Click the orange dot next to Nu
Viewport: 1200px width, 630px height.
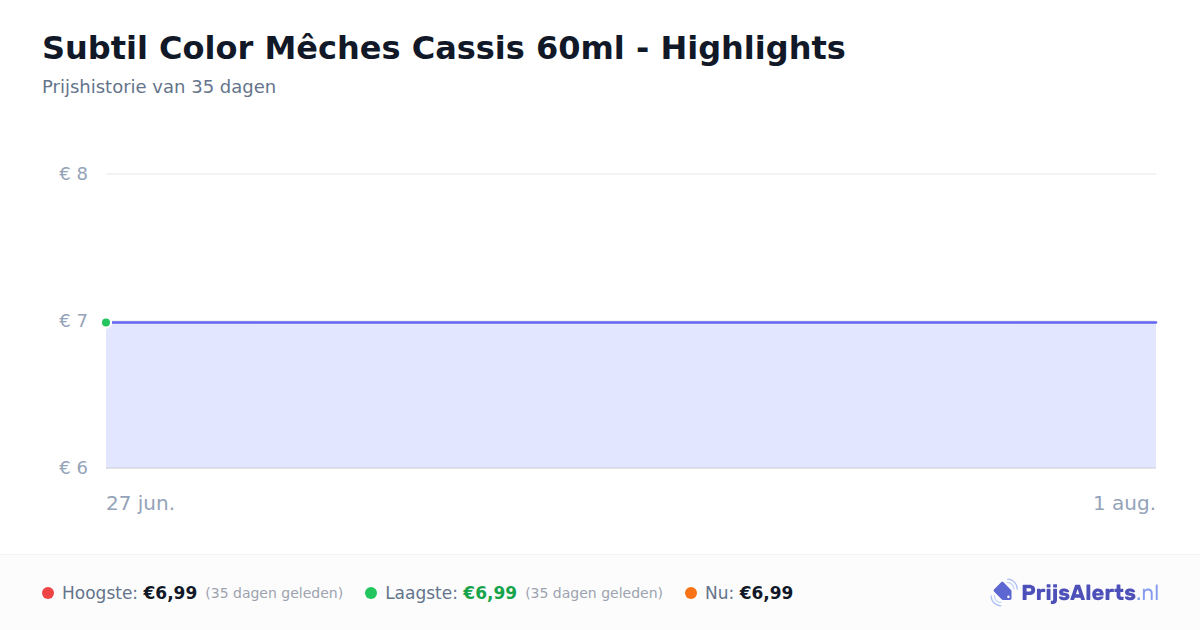[x=691, y=593]
